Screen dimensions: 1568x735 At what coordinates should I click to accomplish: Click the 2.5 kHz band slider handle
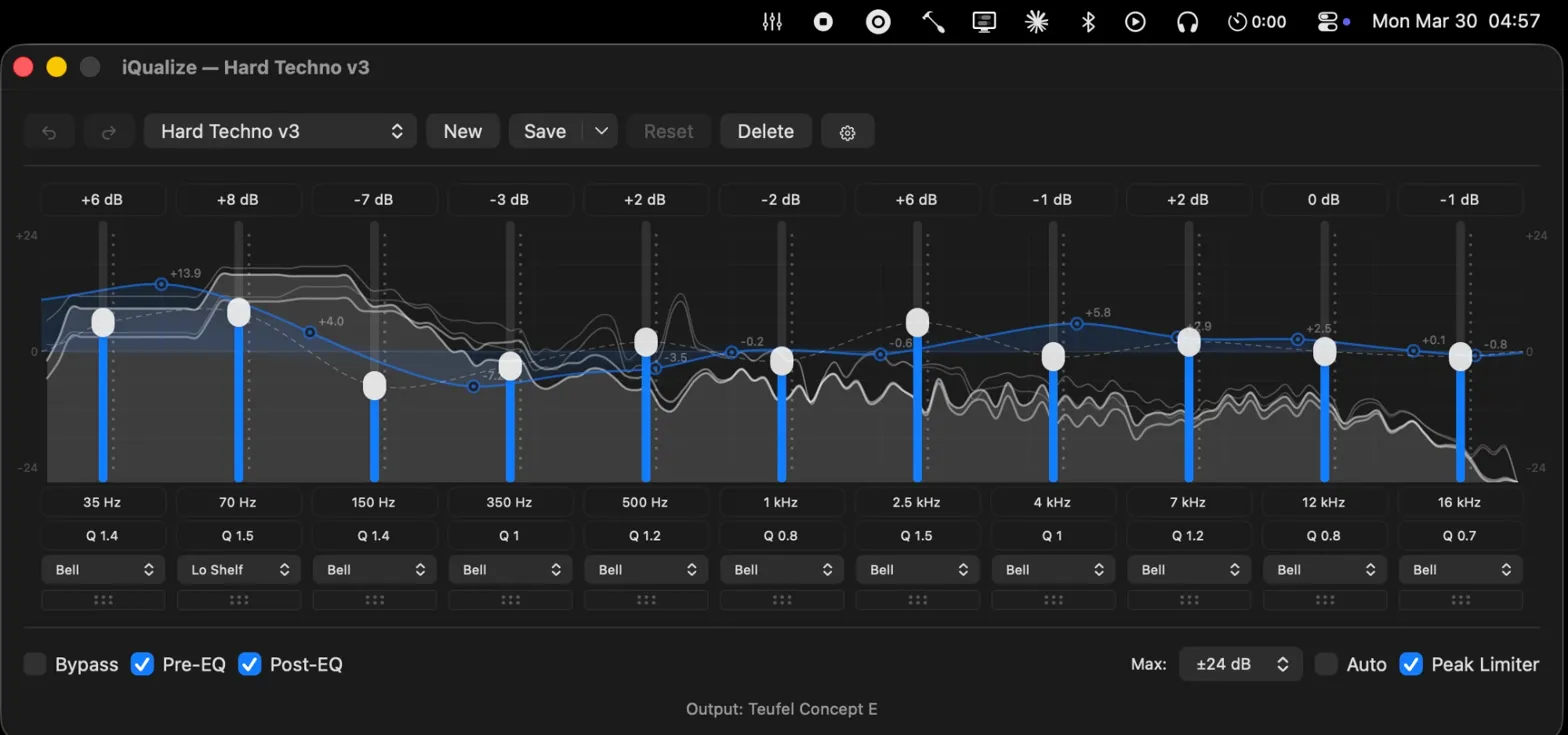pyautogui.click(x=917, y=322)
